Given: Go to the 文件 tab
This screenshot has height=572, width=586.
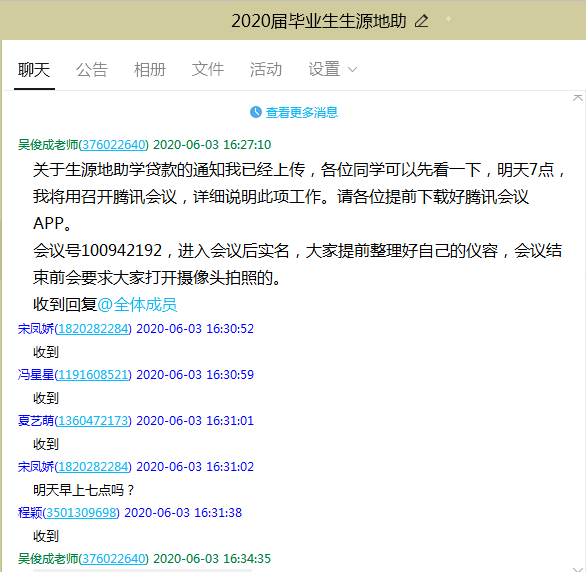Looking at the screenshot, I should click(208, 69).
